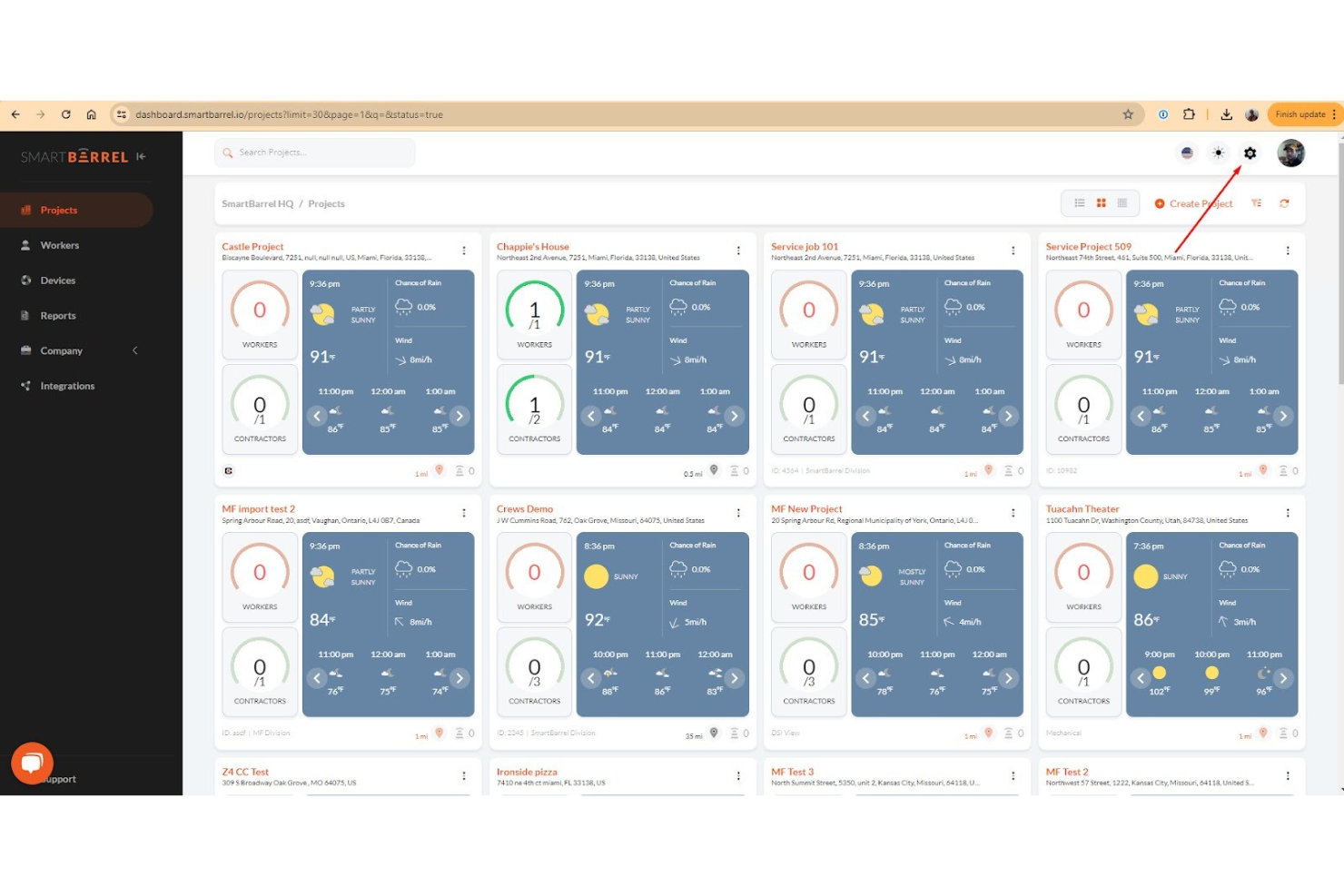Image resolution: width=1344 pixels, height=896 pixels.
Task: Open the browser downloads icon
Action: tap(1226, 114)
